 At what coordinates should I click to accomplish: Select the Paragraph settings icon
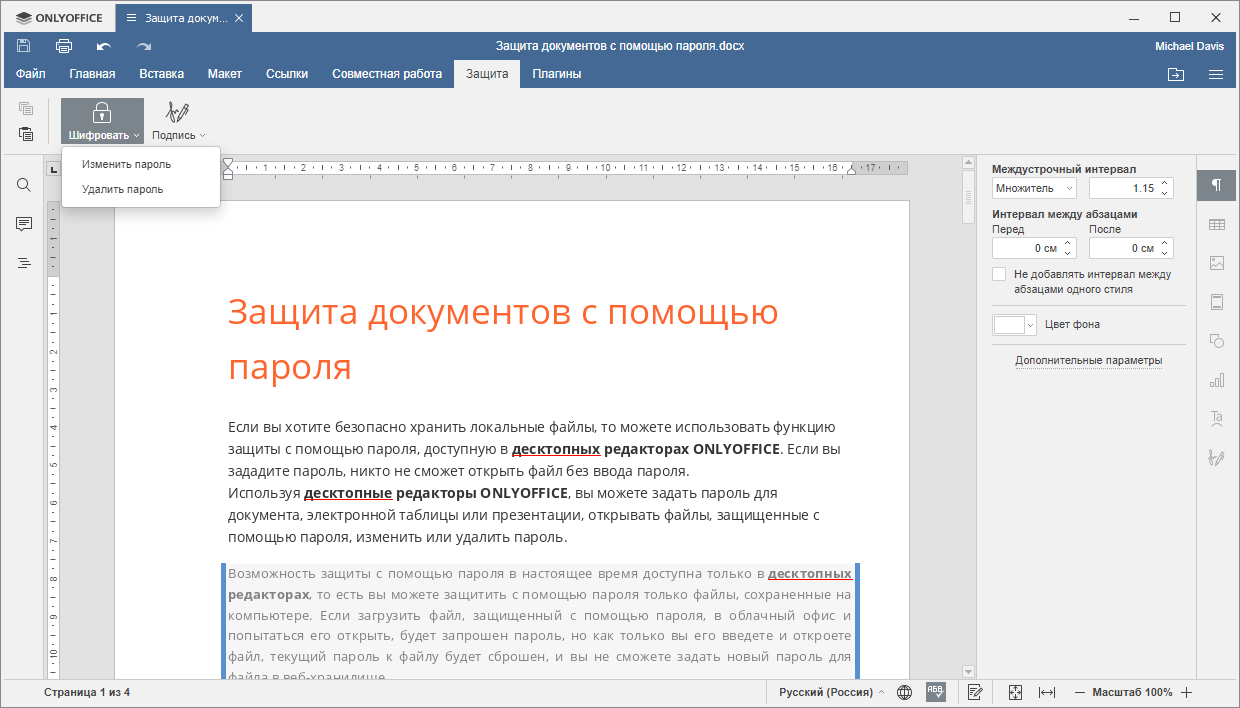pos(1217,185)
